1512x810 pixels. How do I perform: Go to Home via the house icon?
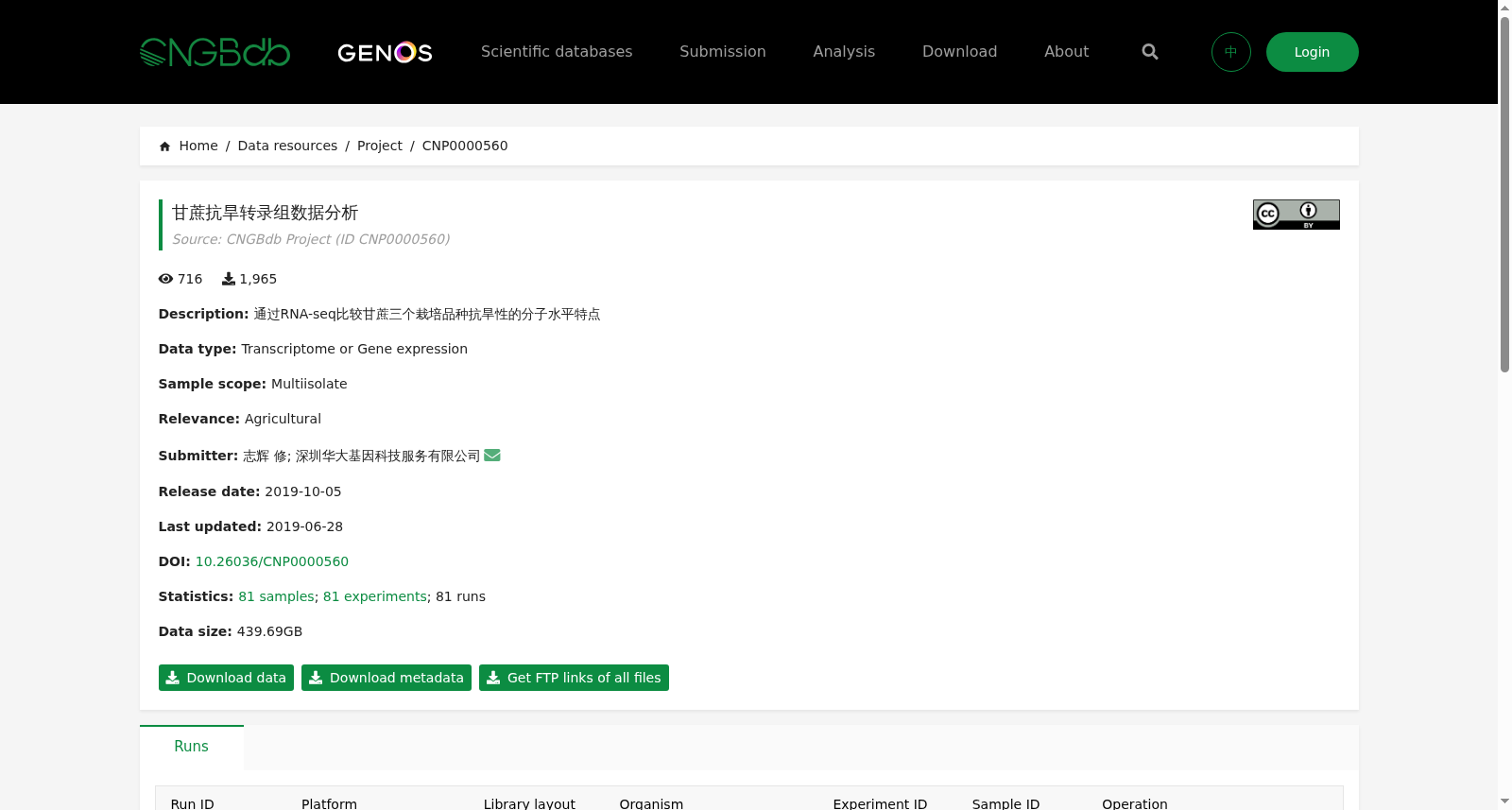165,146
